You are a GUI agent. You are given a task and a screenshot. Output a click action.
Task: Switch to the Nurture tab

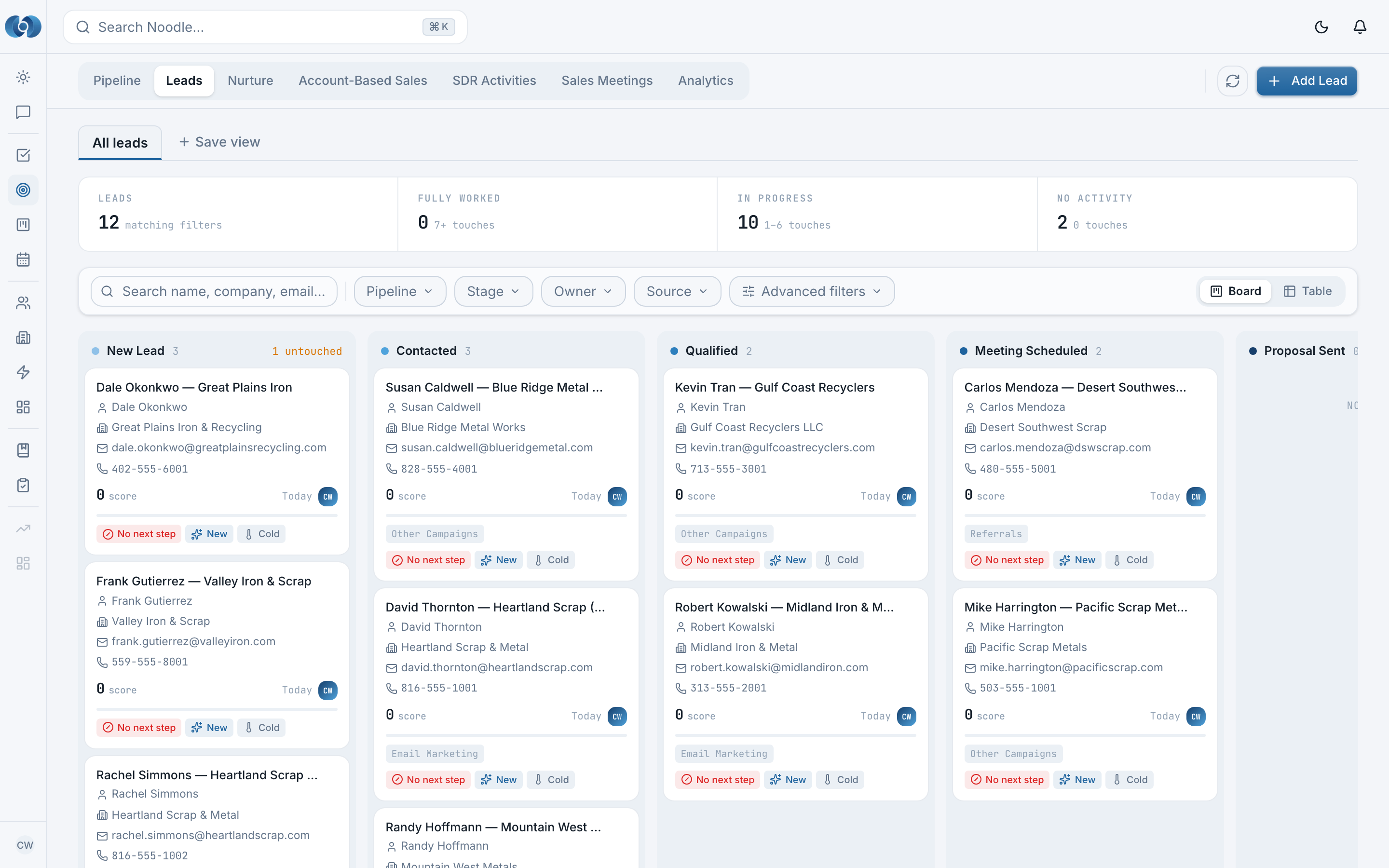(250, 81)
